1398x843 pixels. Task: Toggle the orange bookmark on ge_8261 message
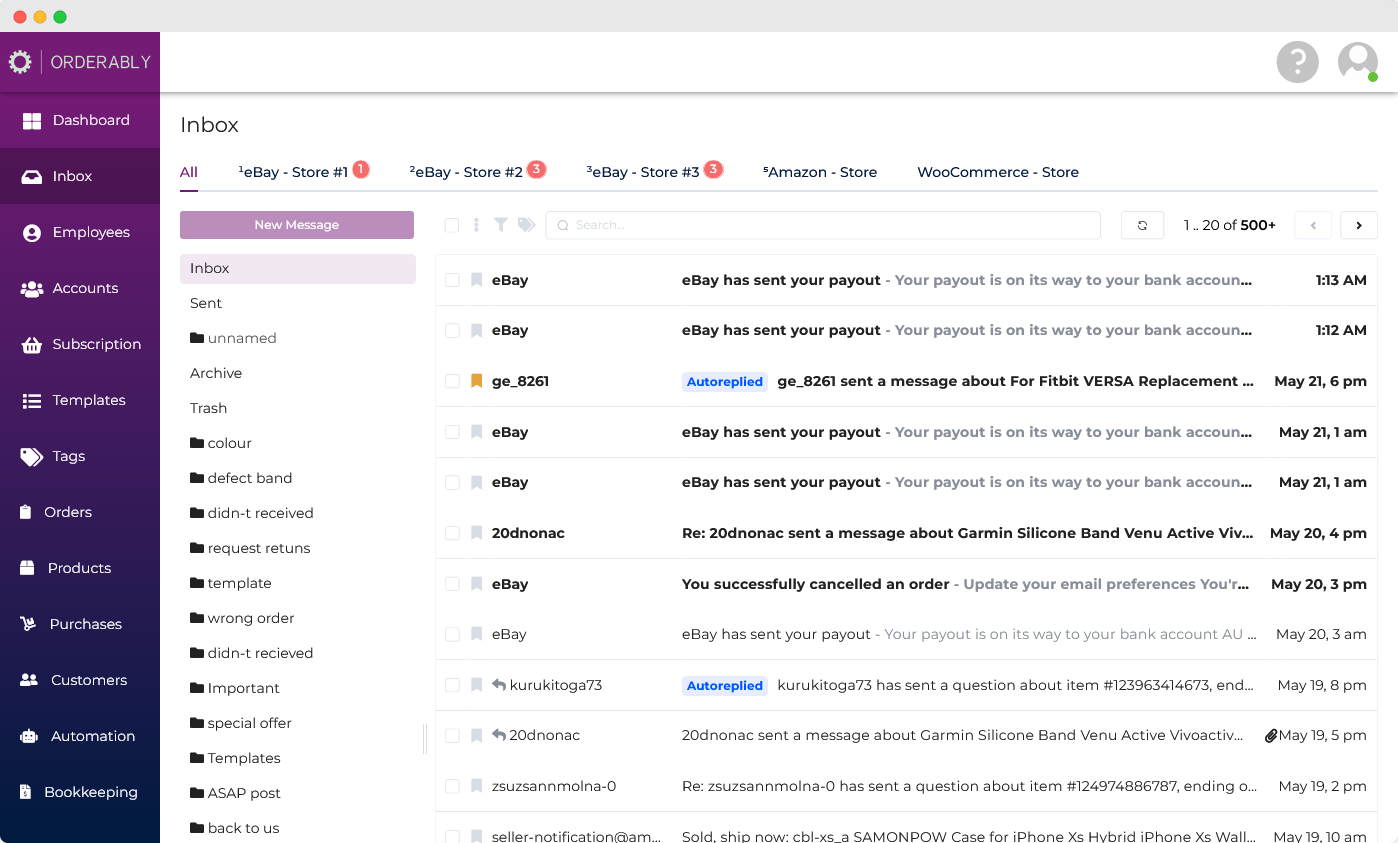coord(477,381)
